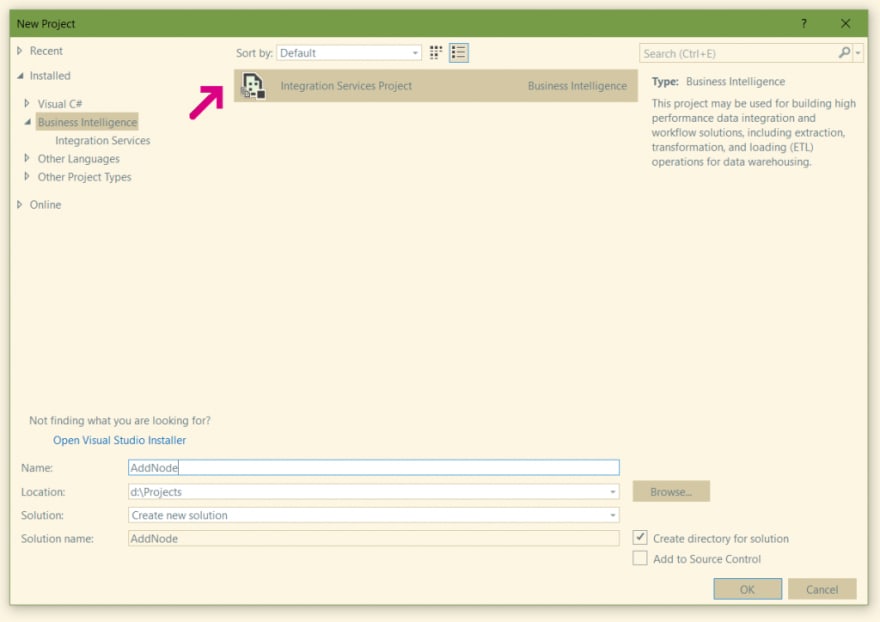This screenshot has height=622, width=880.
Task: Click the Type: Business Intelligence description
Action: (x=718, y=81)
